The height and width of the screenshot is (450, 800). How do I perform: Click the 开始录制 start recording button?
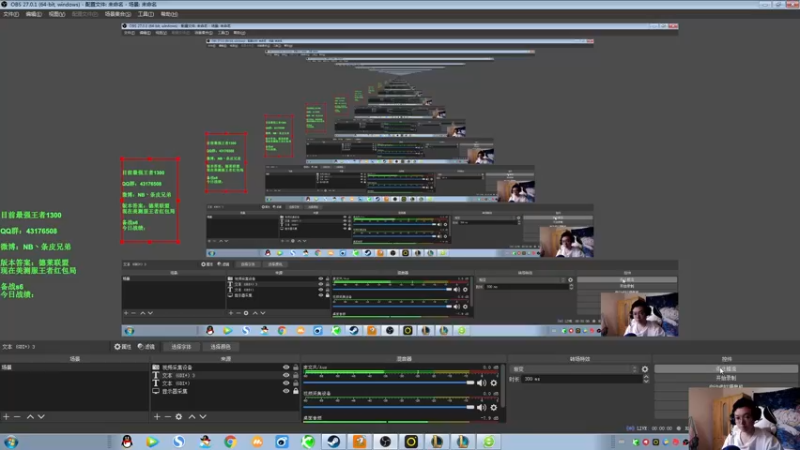tap(726, 378)
